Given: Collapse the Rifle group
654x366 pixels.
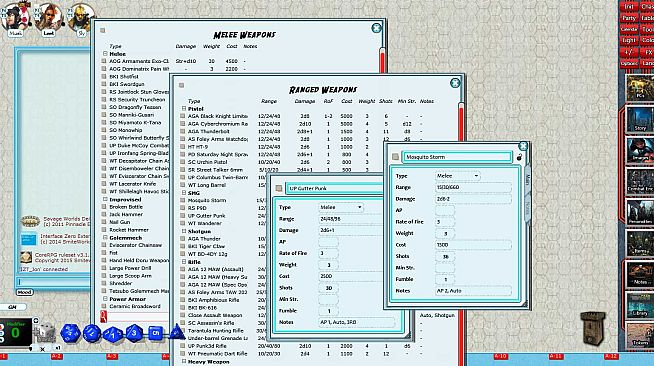Looking at the screenshot, I should [x=184, y=262].
